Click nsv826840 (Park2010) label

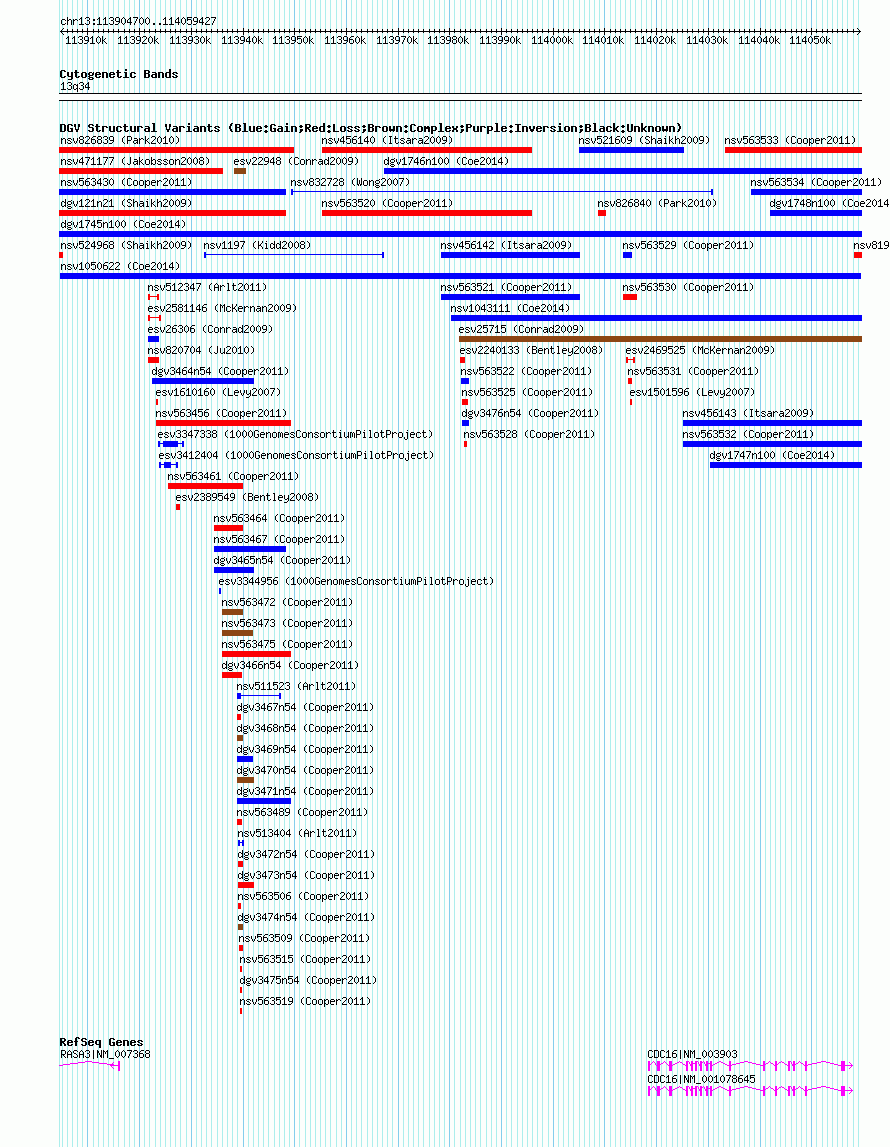click(x=657, y=203)
